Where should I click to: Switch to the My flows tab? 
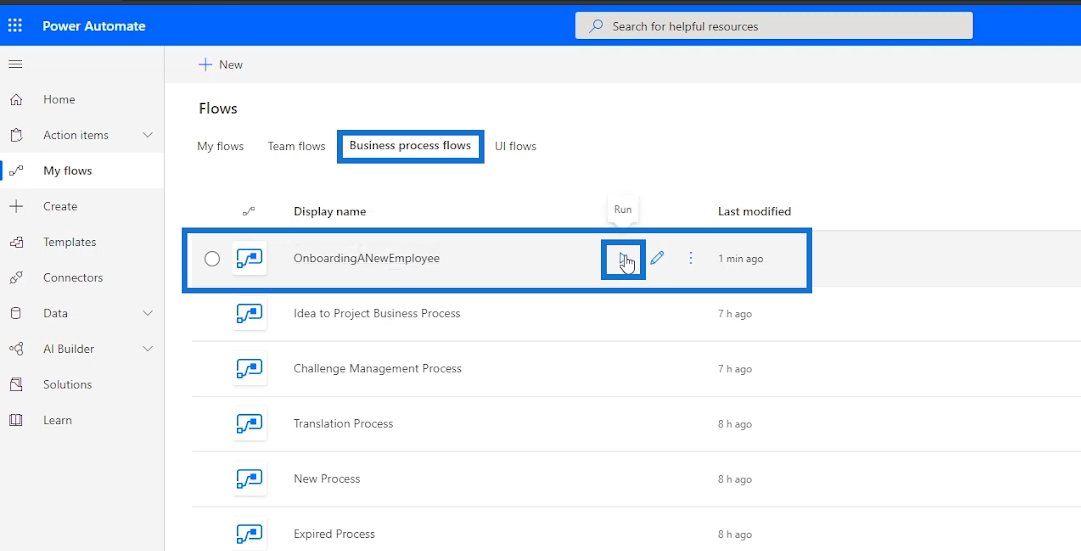click(x=221, y=146)
